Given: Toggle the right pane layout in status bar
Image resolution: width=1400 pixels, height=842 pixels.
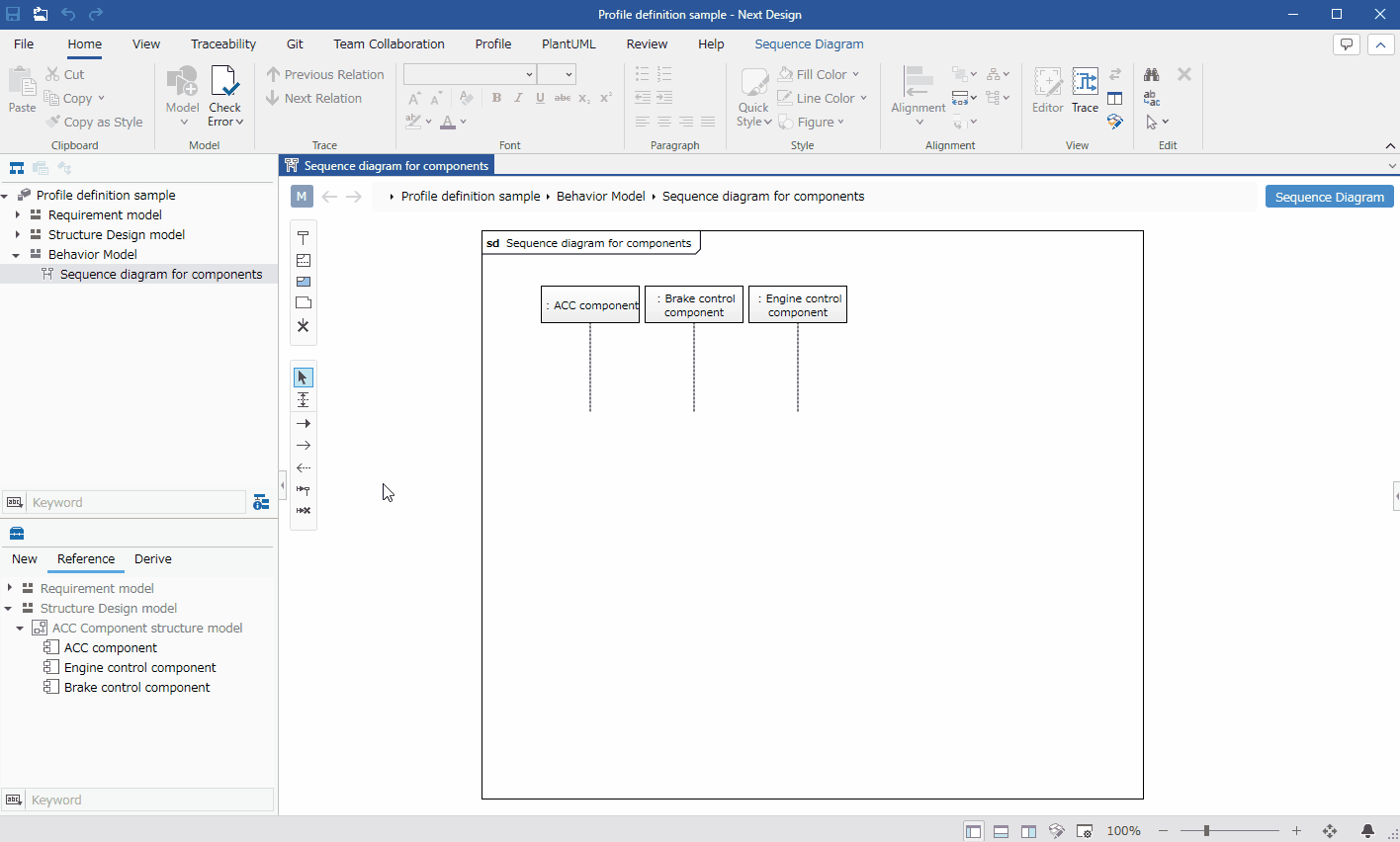Looking at the screenshot, I should click(1029, 831).
